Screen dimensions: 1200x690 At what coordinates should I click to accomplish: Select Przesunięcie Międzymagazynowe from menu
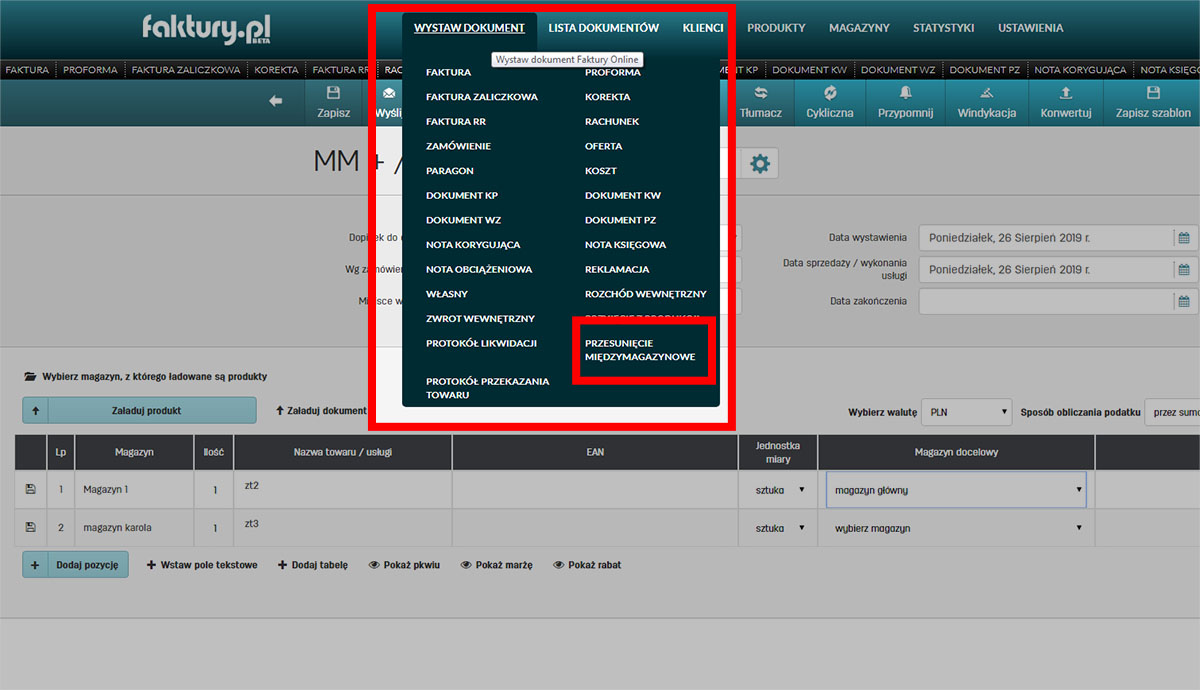639,349
